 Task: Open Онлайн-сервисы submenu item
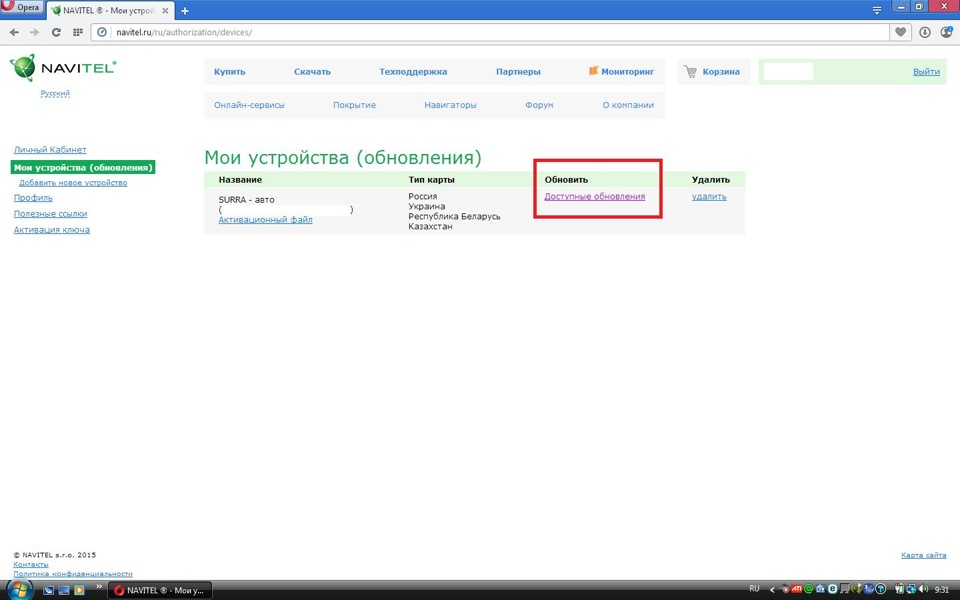[x=249, y=105]
